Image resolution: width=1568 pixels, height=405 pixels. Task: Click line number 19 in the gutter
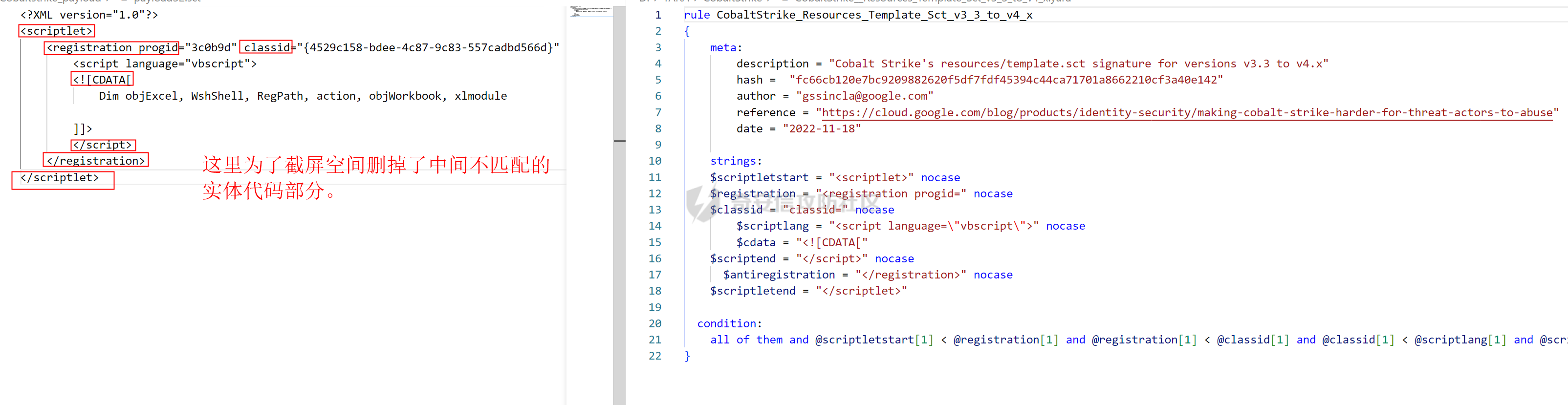click(654, 307)
